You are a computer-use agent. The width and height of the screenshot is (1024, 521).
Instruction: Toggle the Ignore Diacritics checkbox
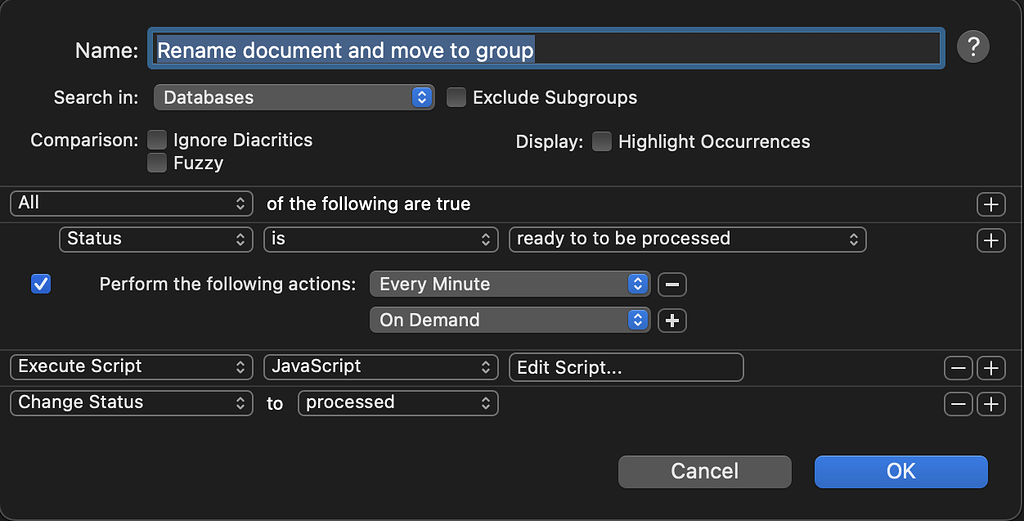157,141
